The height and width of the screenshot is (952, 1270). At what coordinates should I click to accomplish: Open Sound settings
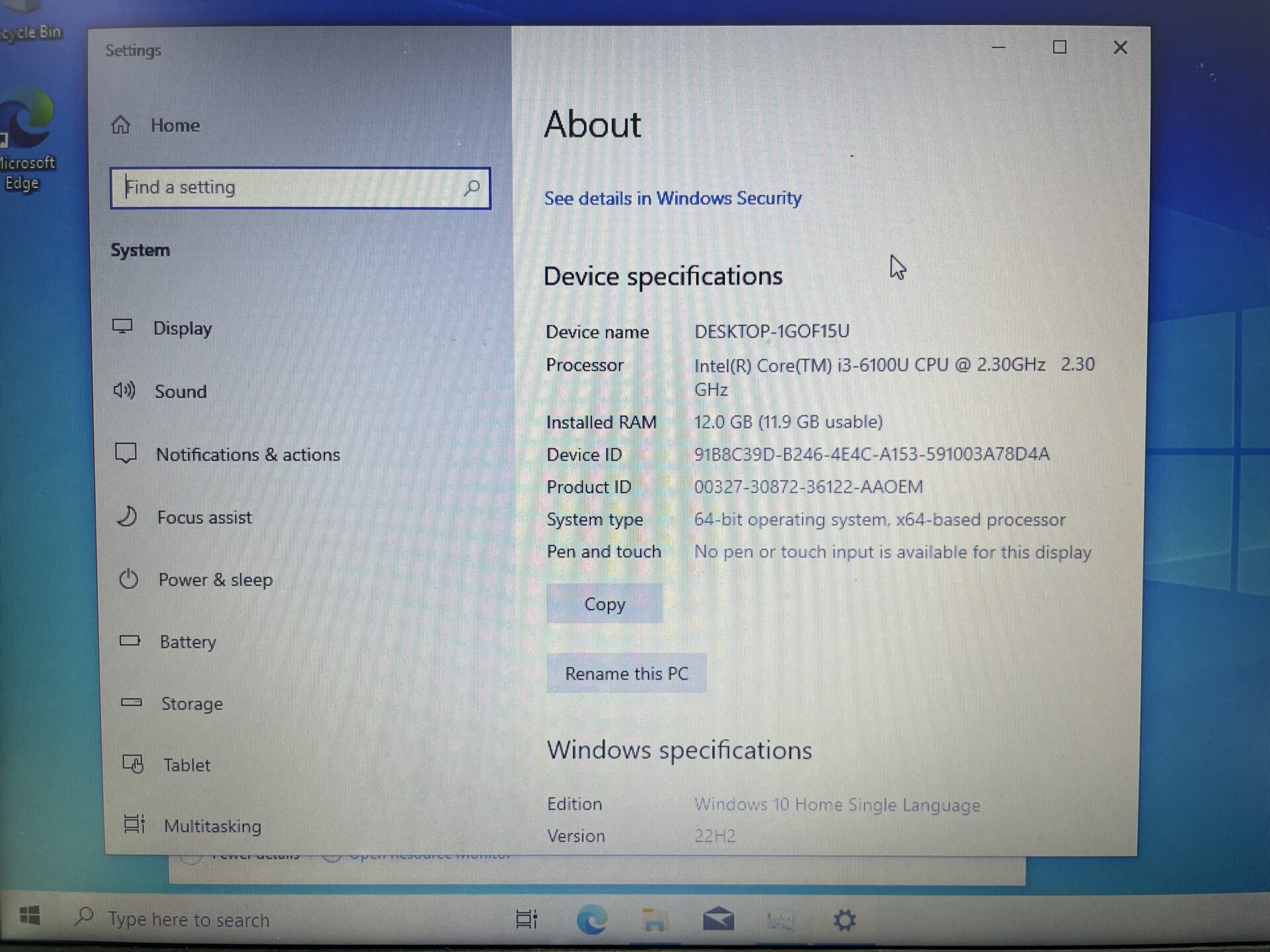[180, 391]
